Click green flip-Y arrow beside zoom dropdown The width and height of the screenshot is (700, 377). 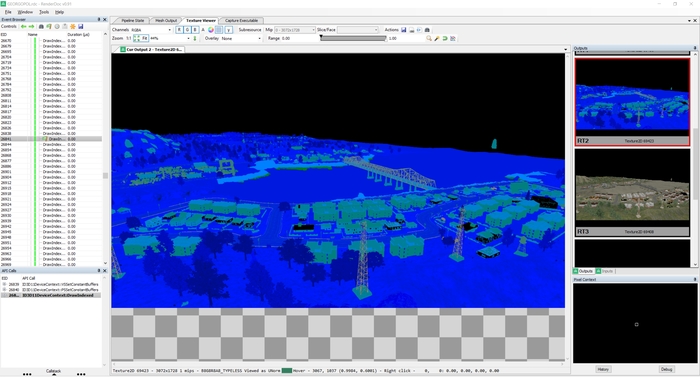coord(195,38)
